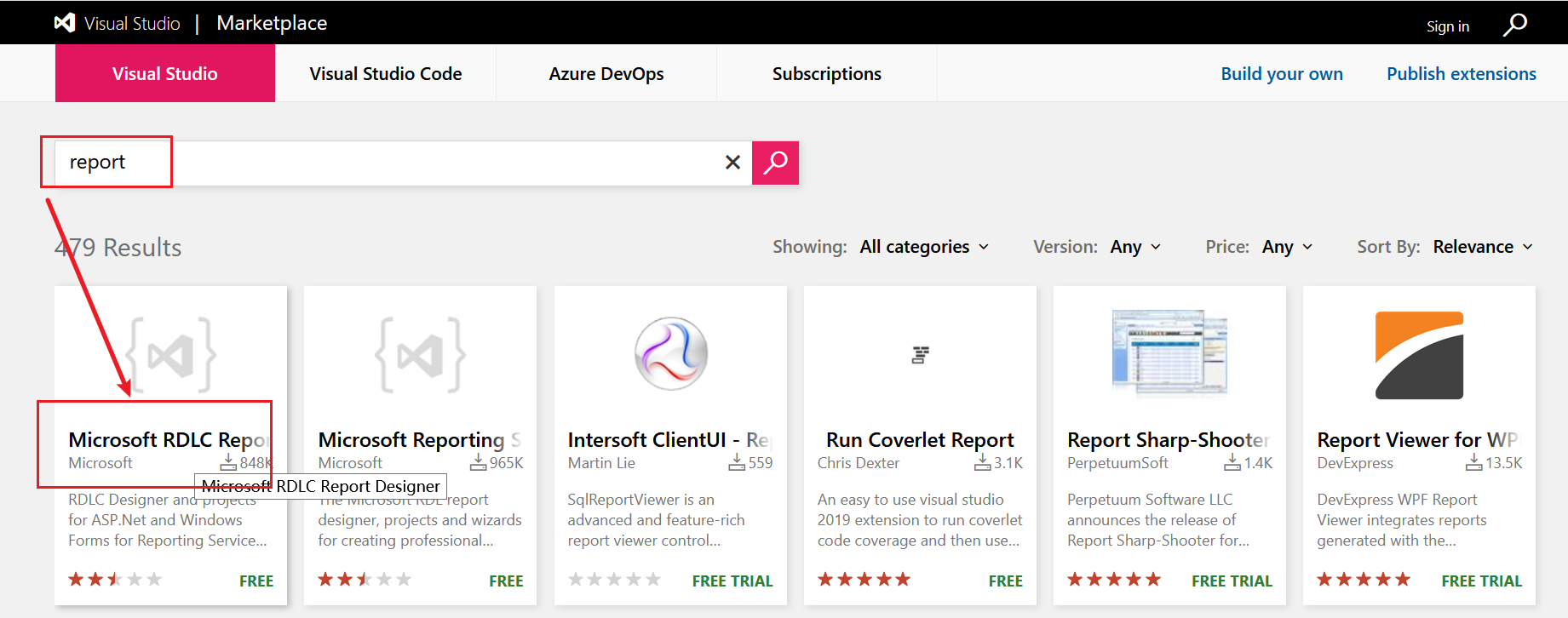Image resolution: width=1568 pixels, height=618 pixels.
Task: Switch to the Subscriptions tab
Action: (x=827, y=74)
